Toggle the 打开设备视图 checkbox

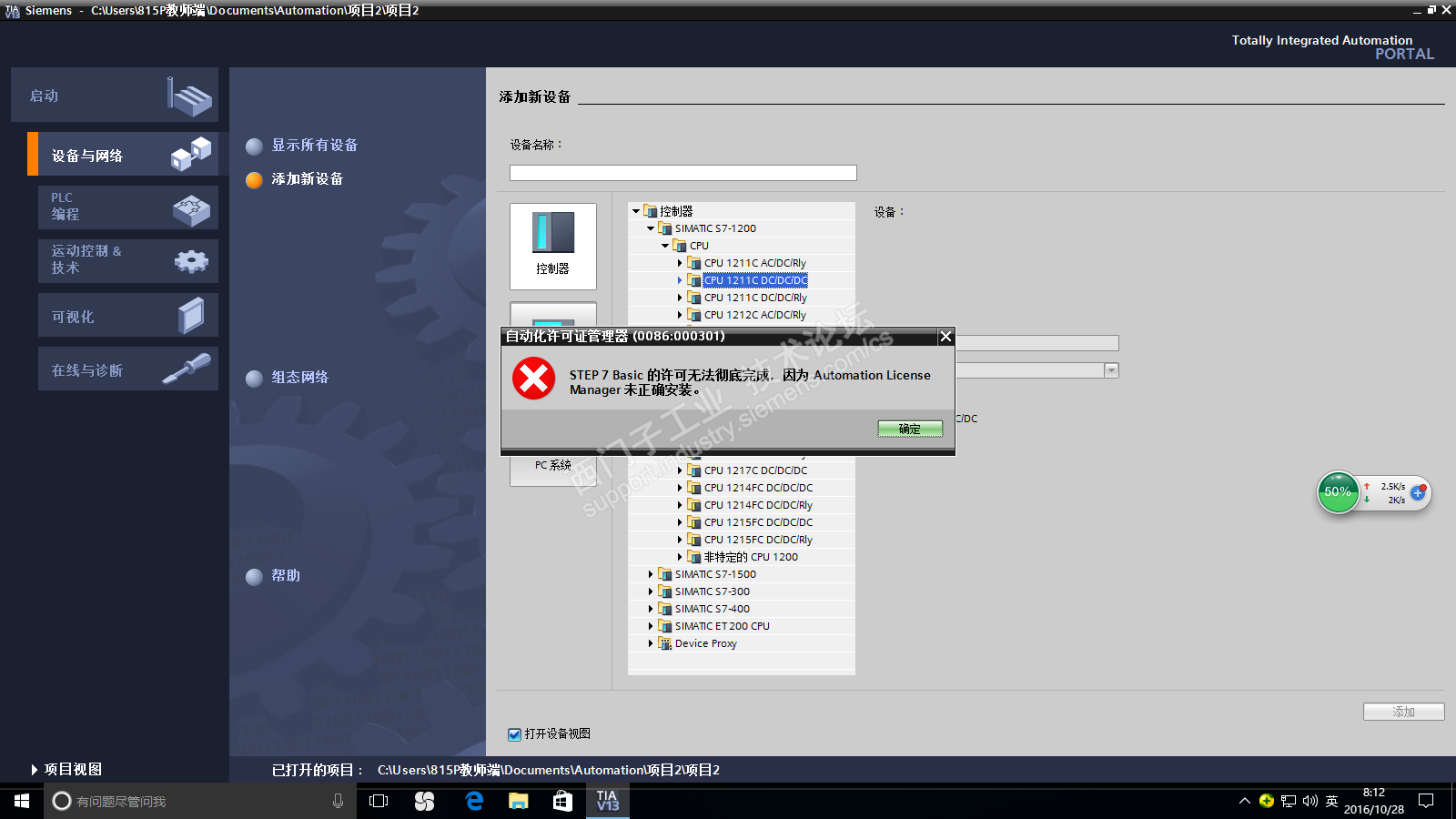pyautogui.click(x=515, y=734)
